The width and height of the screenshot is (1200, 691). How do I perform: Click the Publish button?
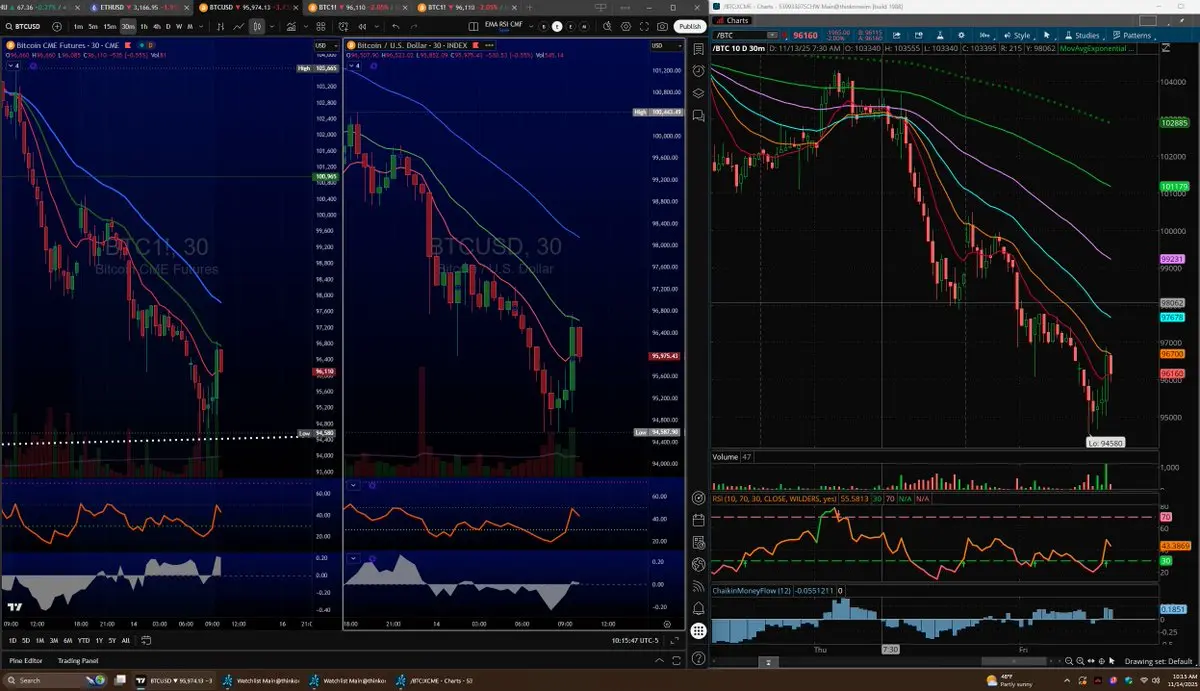(689, 27)
